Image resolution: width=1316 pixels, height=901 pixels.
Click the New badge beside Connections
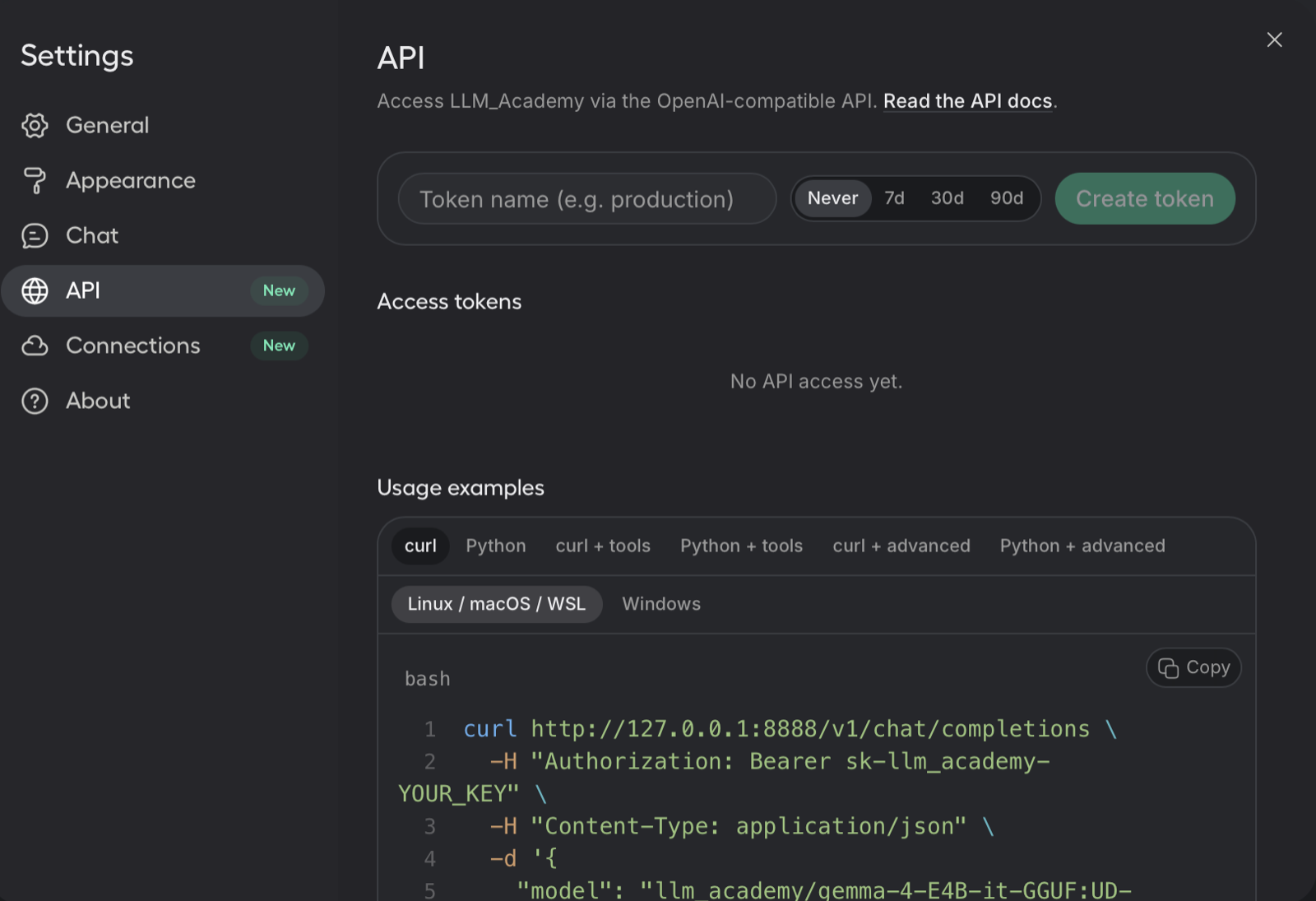point(279,346)
